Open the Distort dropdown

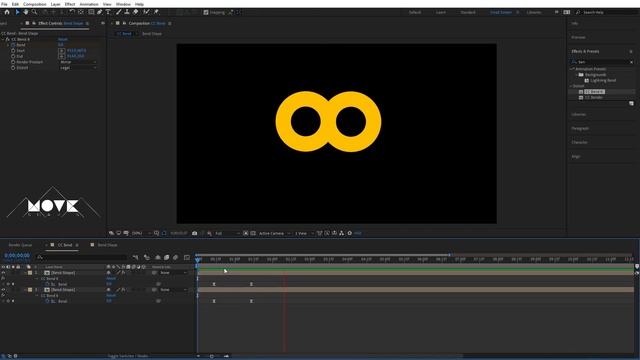[78, 68]
